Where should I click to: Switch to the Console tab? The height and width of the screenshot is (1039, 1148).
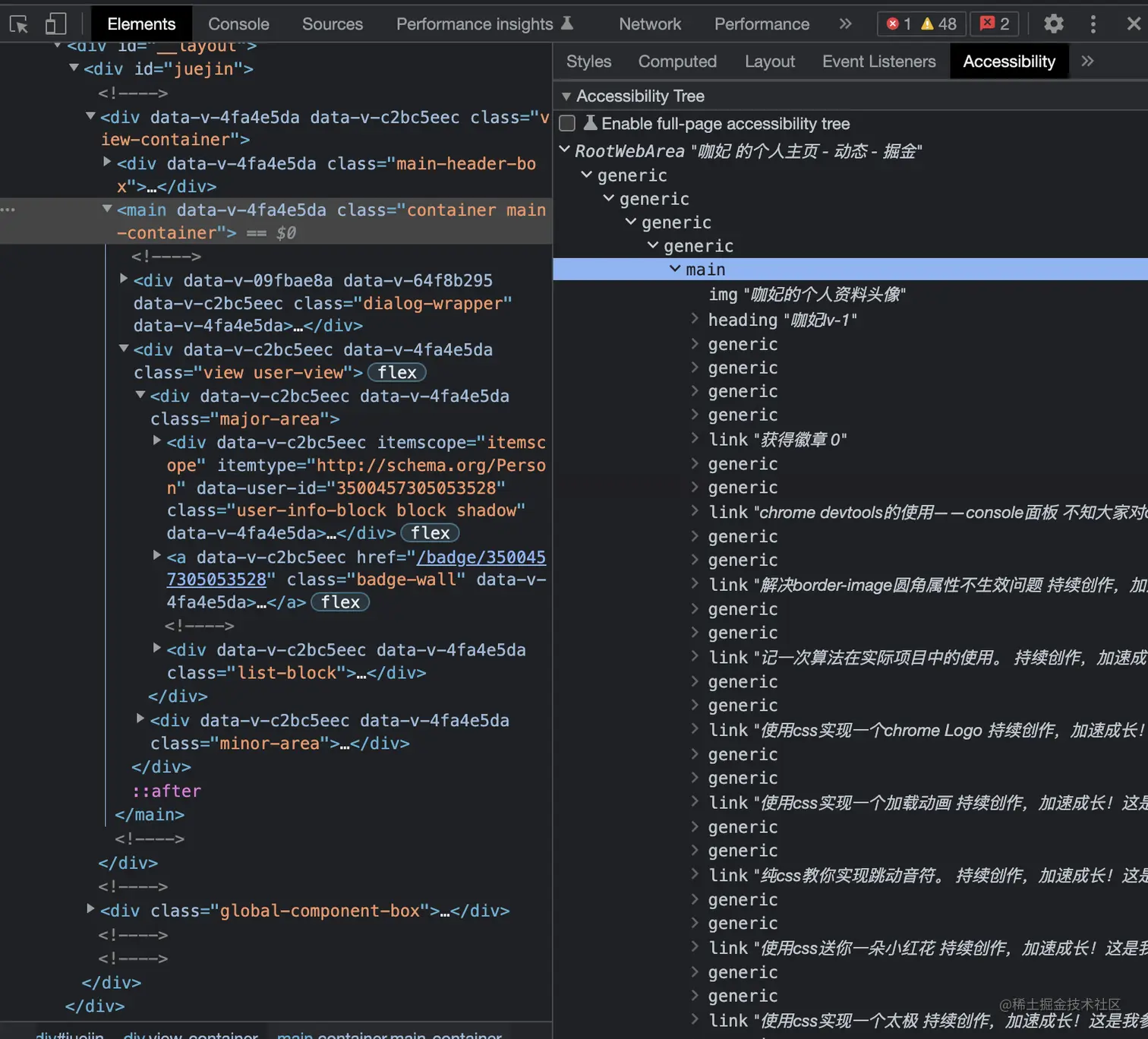pos(238,24)
